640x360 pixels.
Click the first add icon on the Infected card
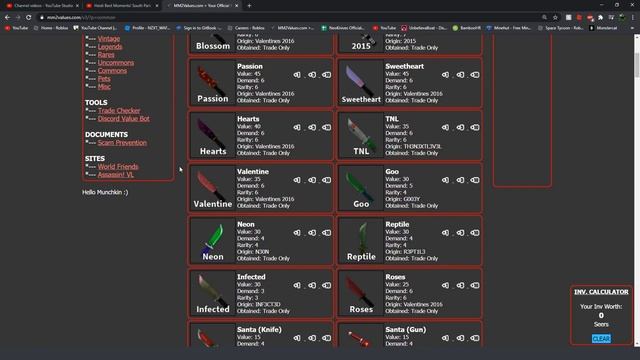[x=297, y=285]
